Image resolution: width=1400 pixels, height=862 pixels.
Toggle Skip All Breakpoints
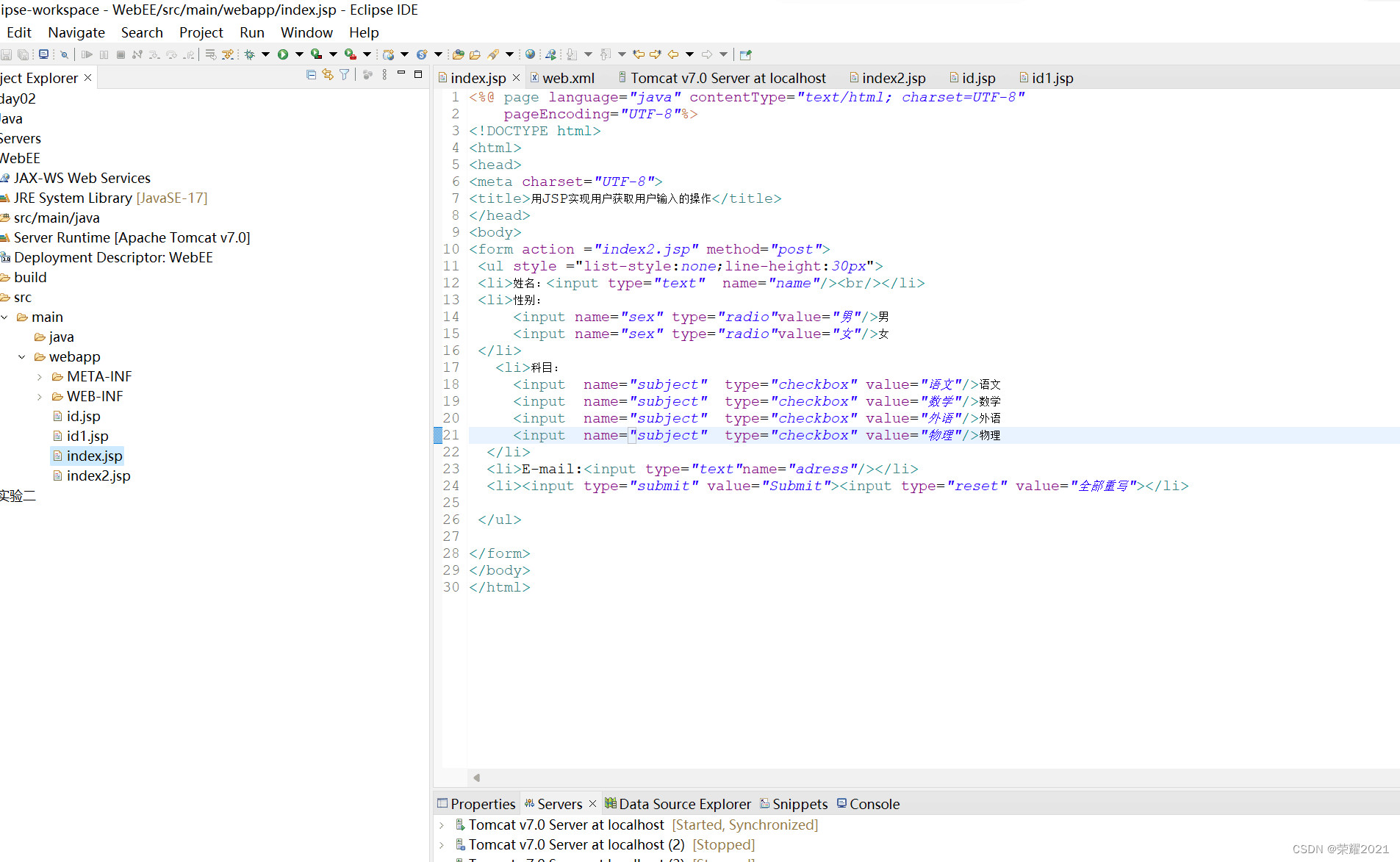click(64, 54)
